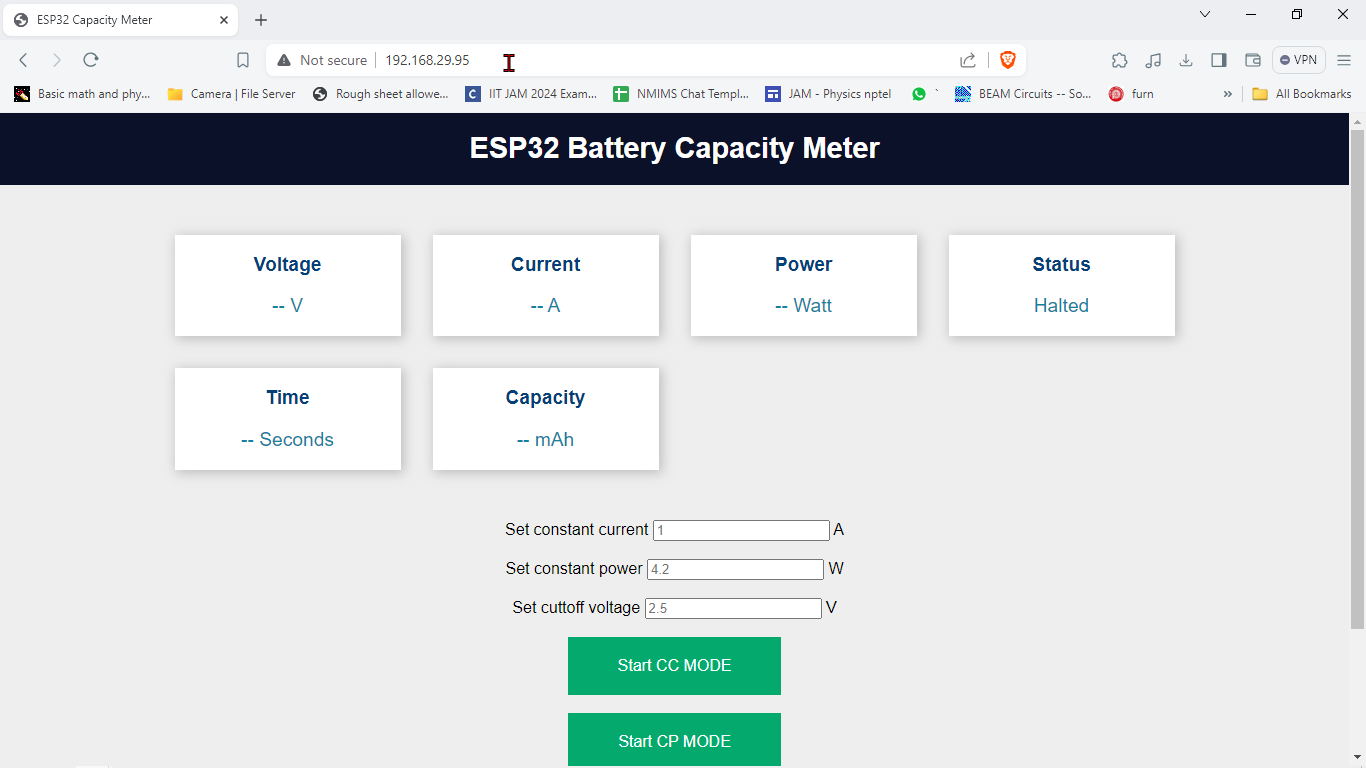1366x768 pixels.
Task: Open the Rough sheet allowe... bookmark
Action: pos(381,94)
